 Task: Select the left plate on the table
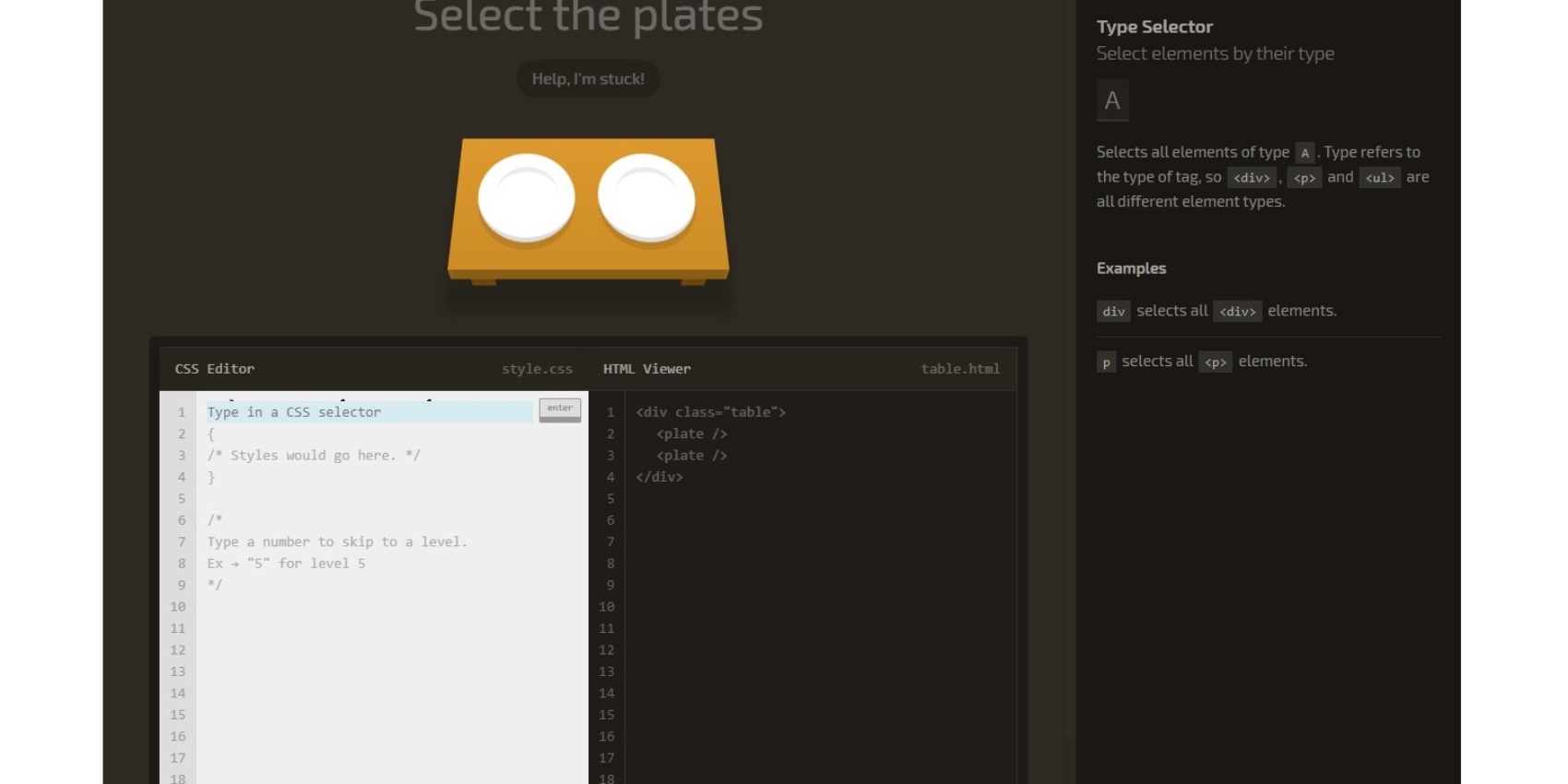point(527,199)
